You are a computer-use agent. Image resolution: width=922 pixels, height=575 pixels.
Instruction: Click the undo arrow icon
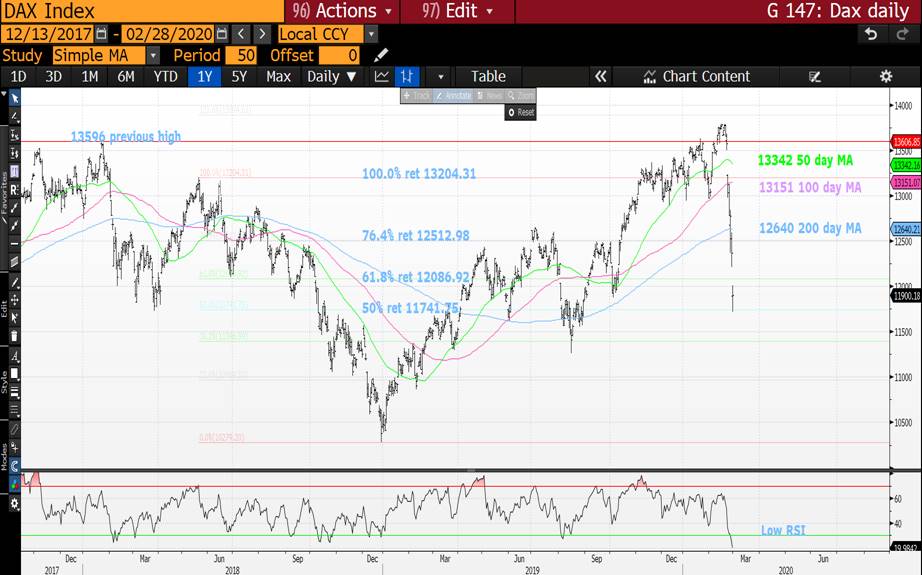(871, 34)
